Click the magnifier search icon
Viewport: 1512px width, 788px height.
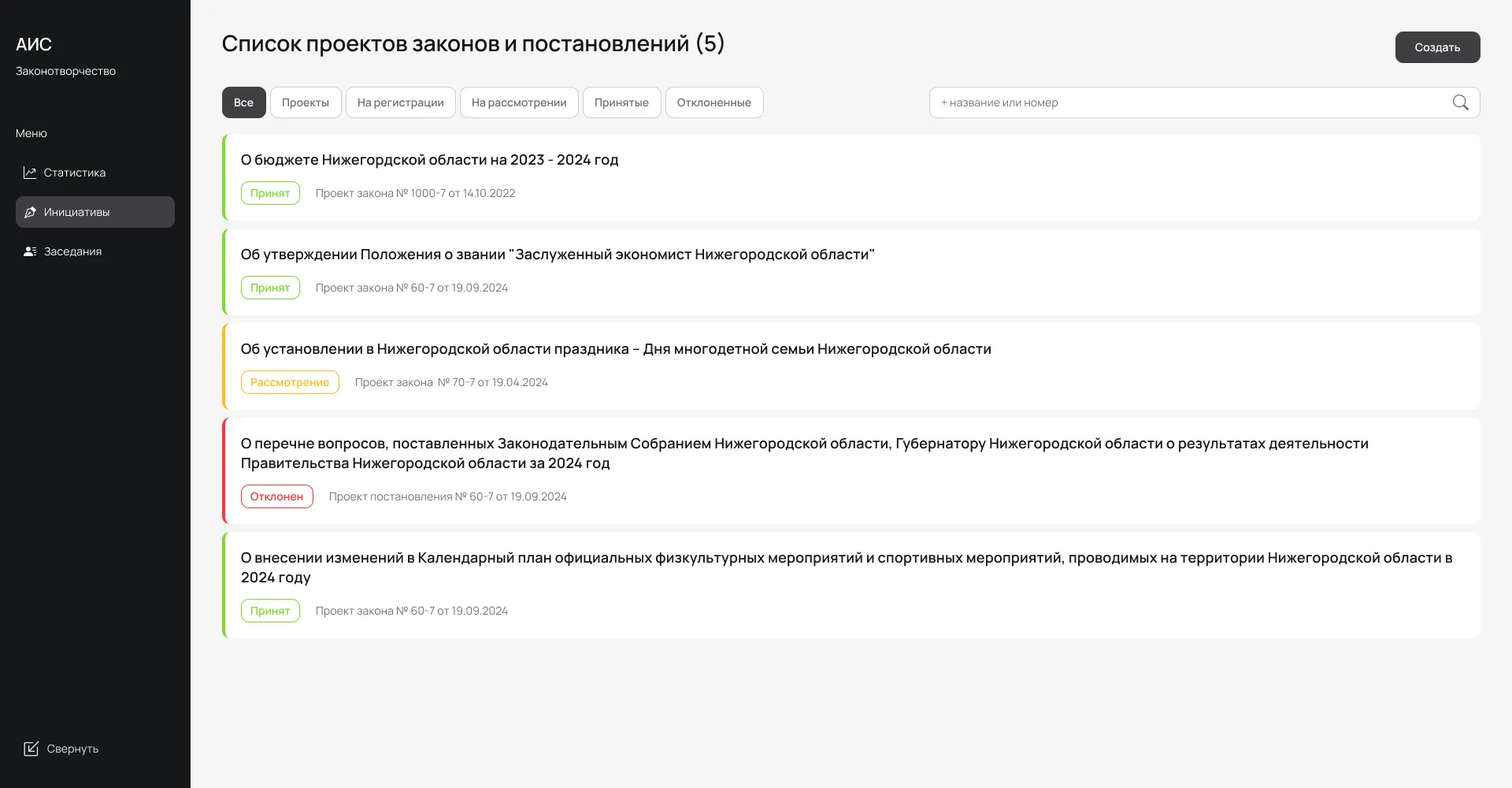click(1461, 102)
